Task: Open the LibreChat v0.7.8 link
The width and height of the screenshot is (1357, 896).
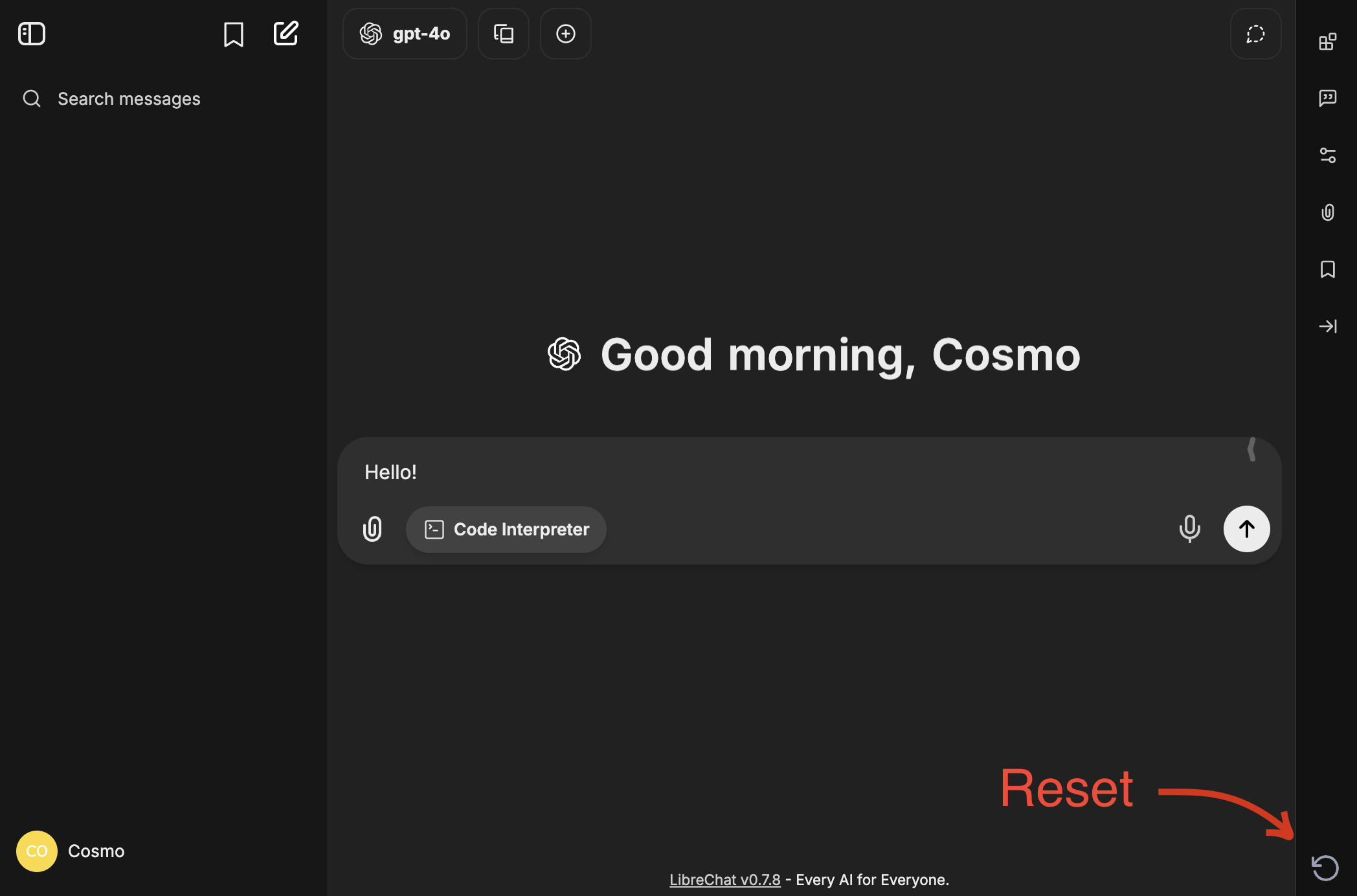Action: click(x=724, y=880)
